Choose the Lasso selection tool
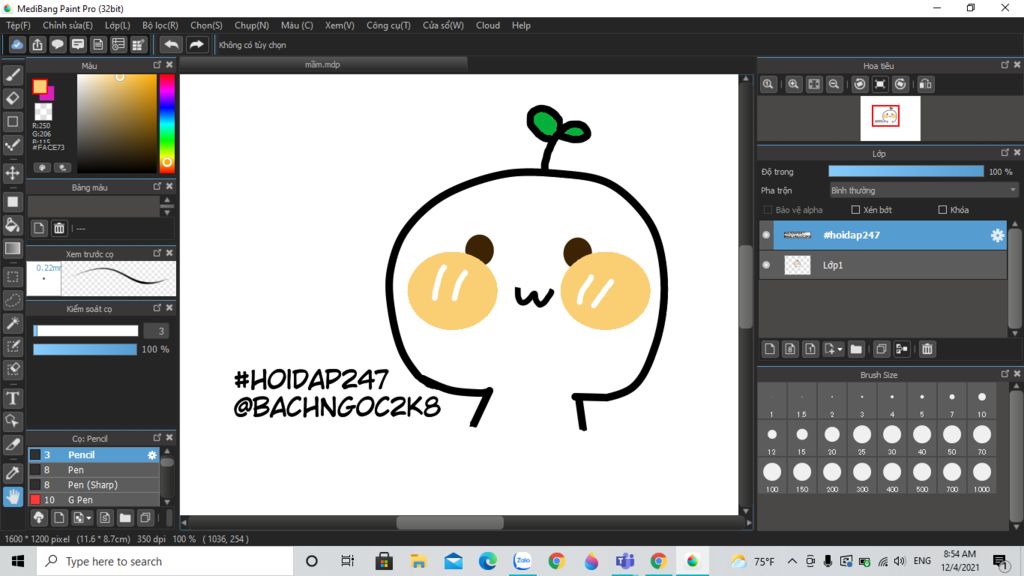The height and width of the screenshot is (576, 1024). [x=12, y=300]
